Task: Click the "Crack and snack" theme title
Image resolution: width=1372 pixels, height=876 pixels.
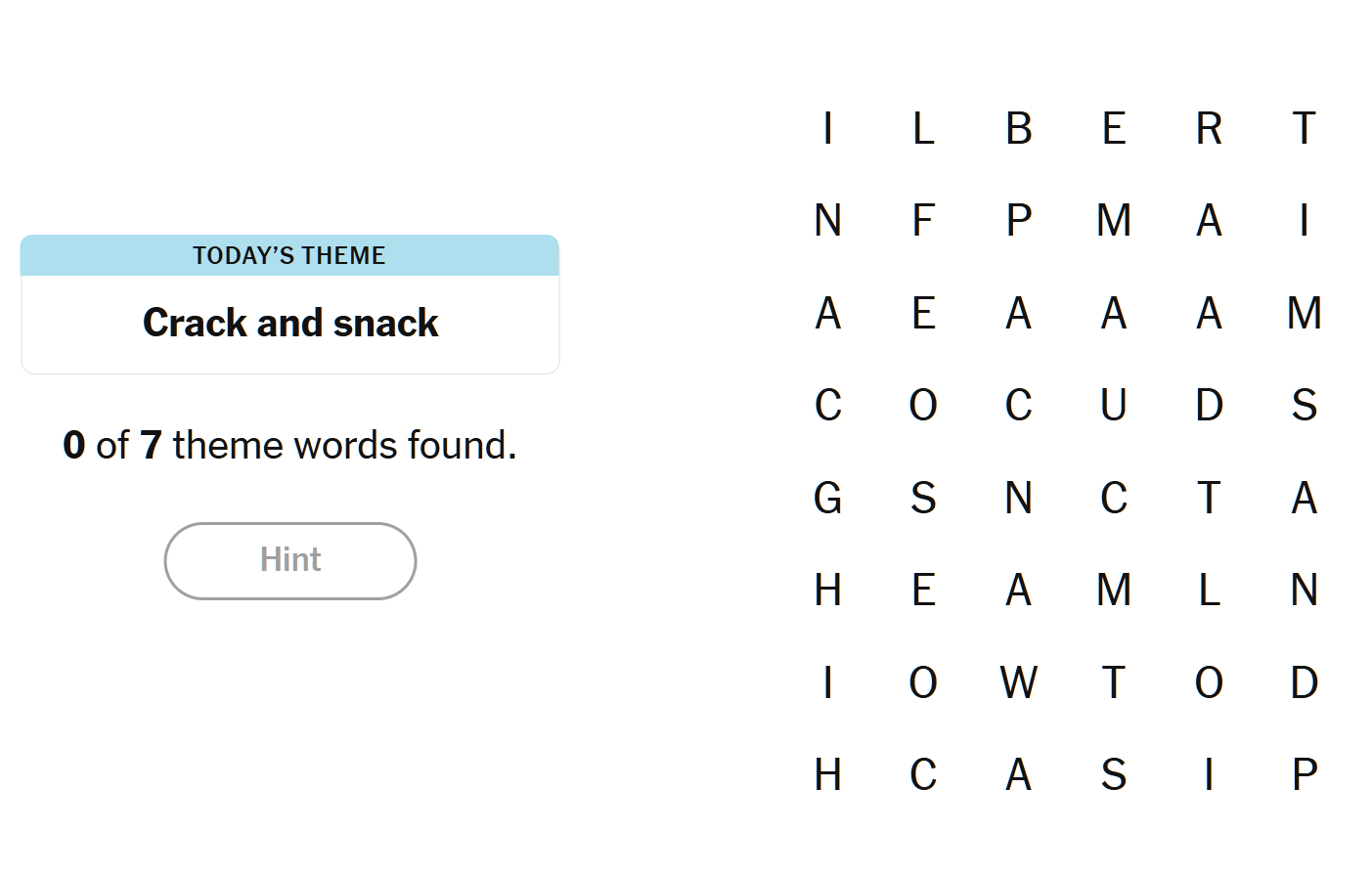Action: [290, 323]
